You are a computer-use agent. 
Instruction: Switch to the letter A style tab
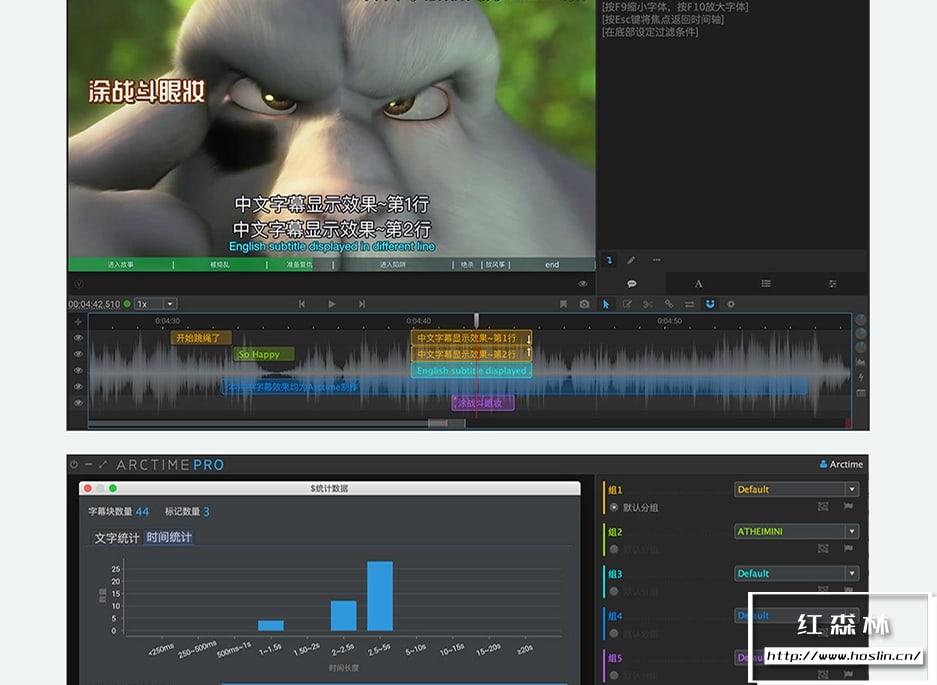pyautogui.click(x=698, y=283)
